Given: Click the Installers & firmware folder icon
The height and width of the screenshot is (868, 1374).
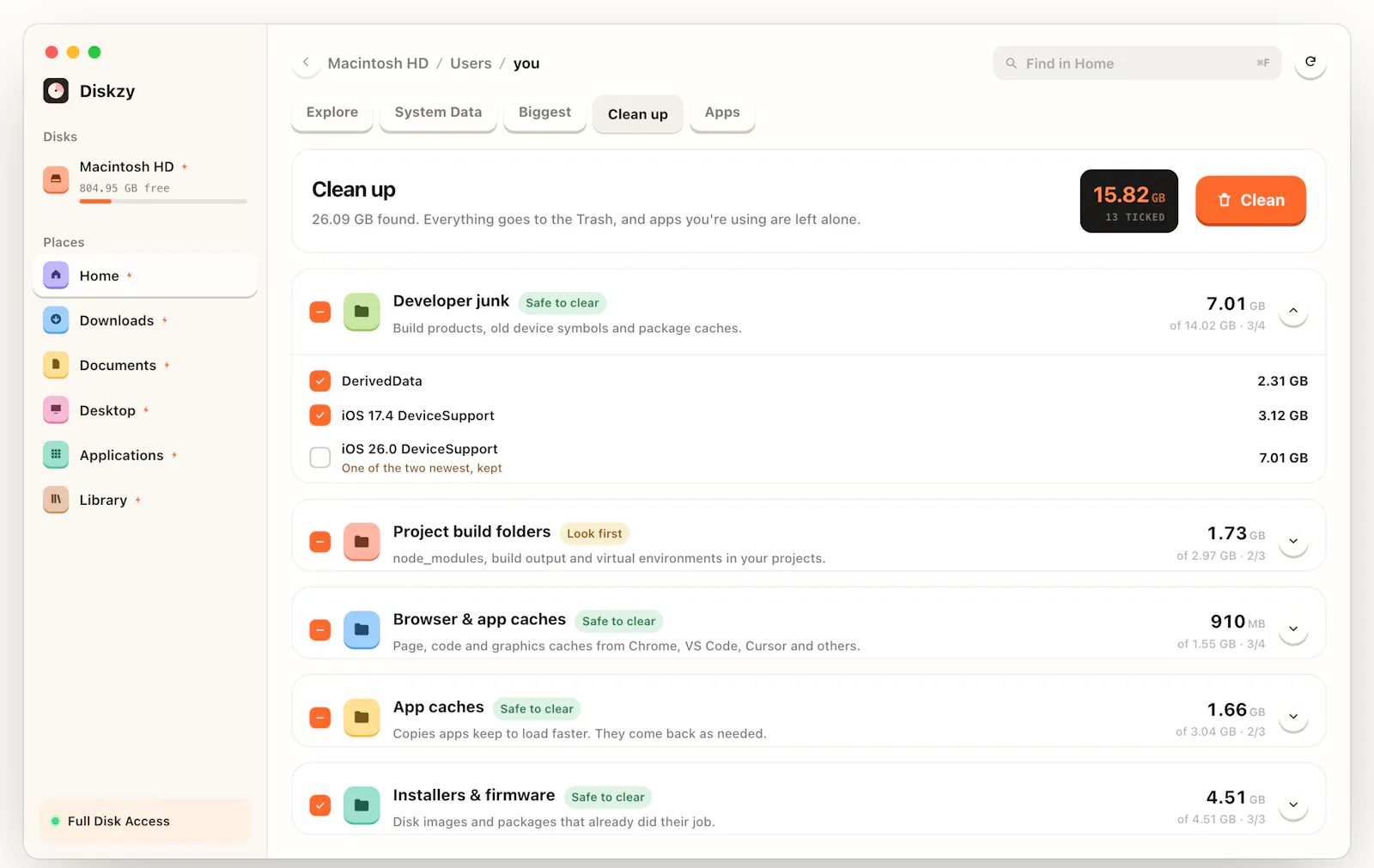Looking at the screenshot, I should pos(362,805).
